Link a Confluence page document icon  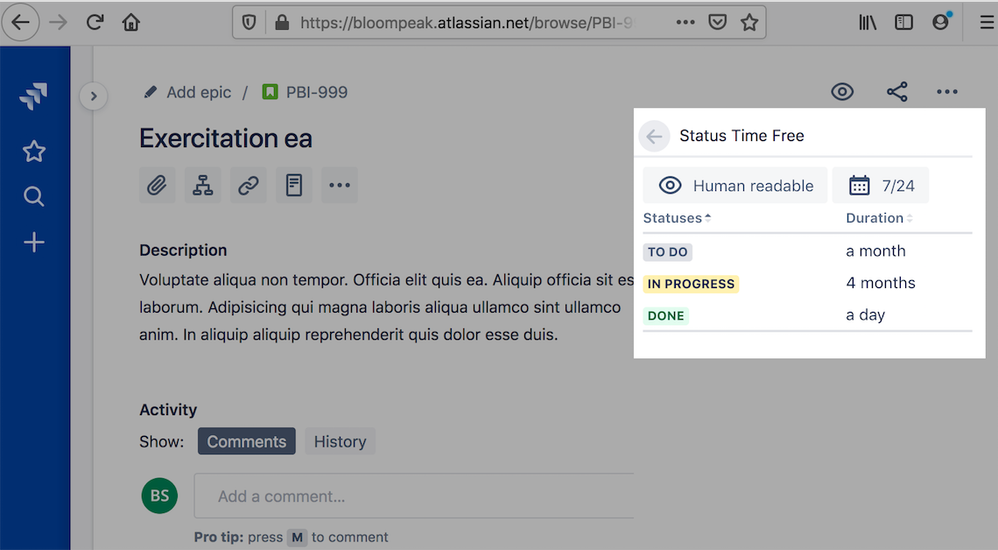tap(294, 185)
